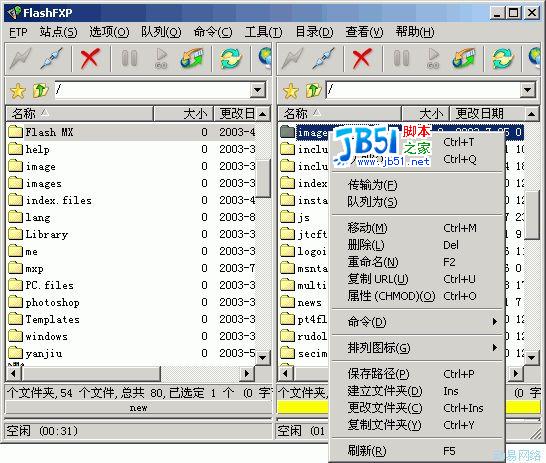
Task: Choose 传输为(F) from context menu
Action: click(x=418, y=185)
